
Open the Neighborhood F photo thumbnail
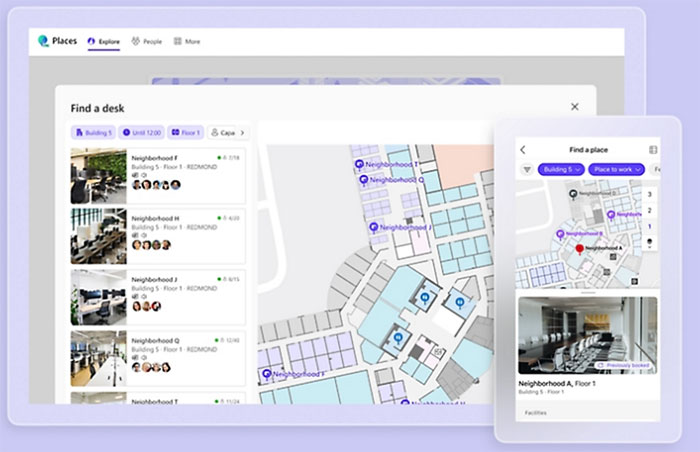click(99, 176)
